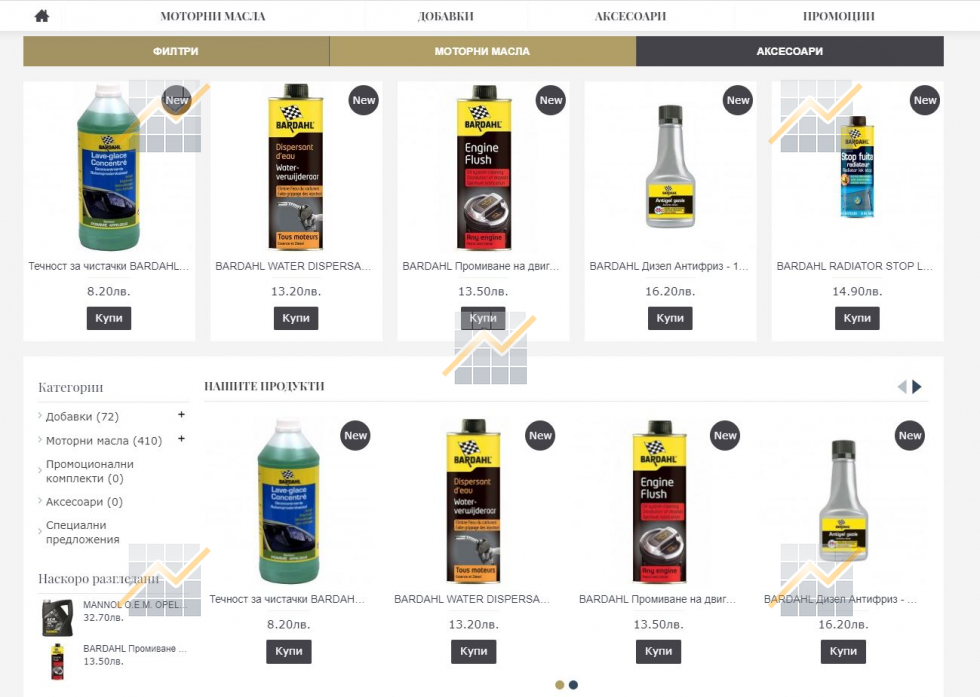Viewport: 980px width, 697px height.
Task: Buy the 8.20лв. washer fluid in top row
Action: click(109, 318)
